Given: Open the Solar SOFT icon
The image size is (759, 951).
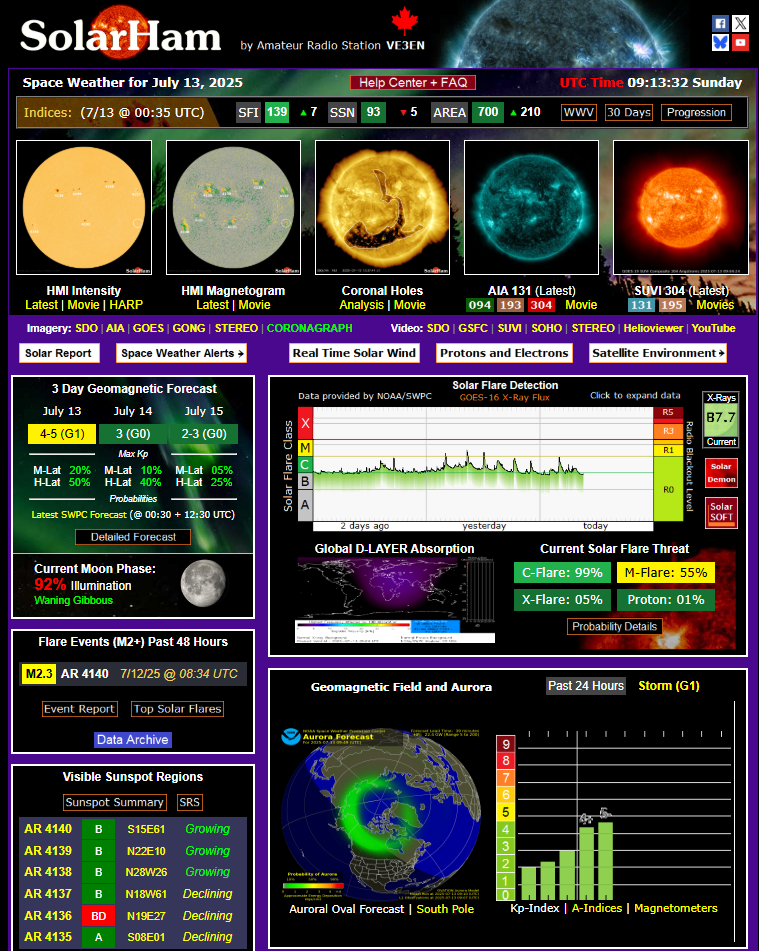Looking at the screenshot, I should point(721,513).
